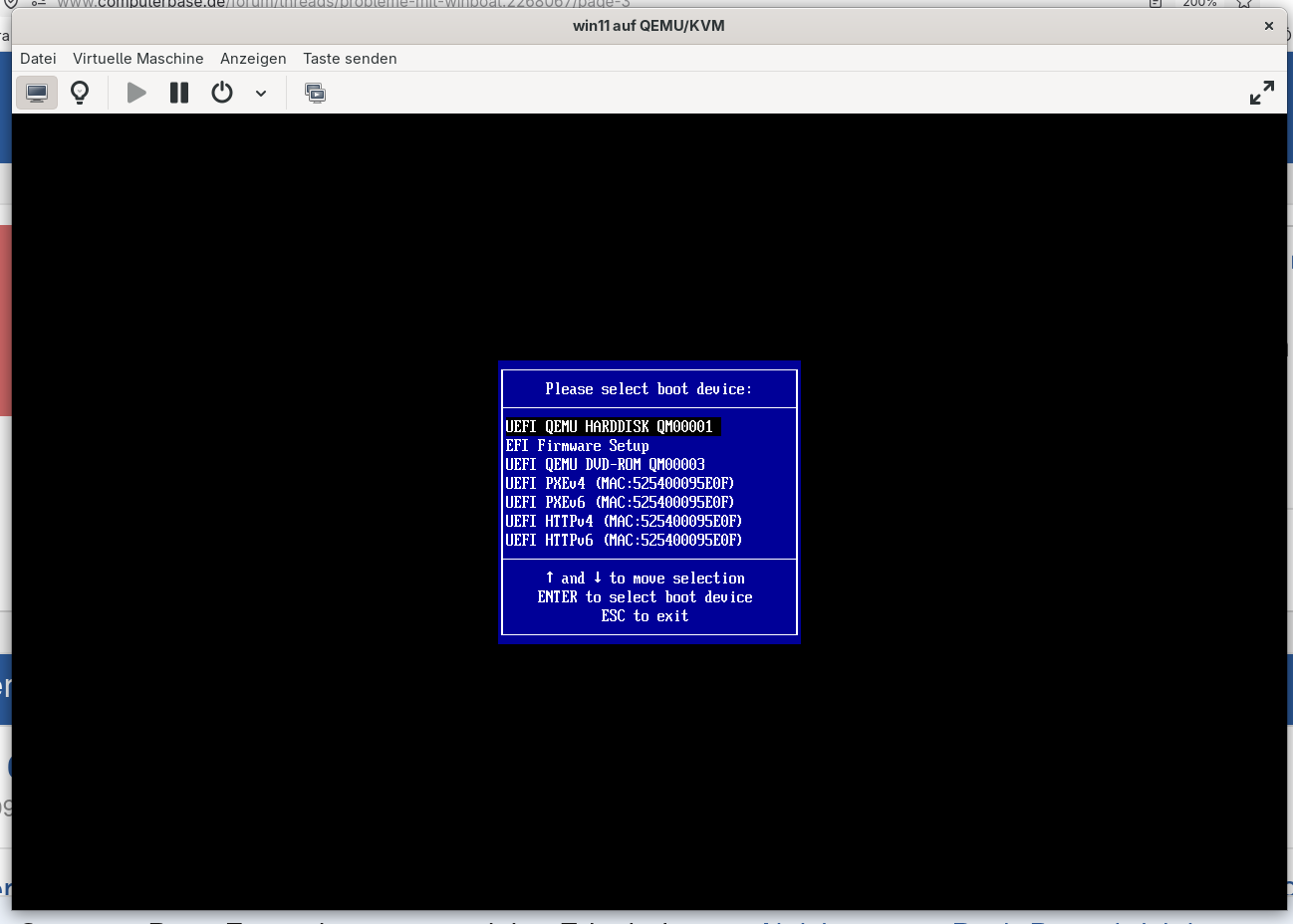1293x924 pixels.
Task: Open the Datei menu
Action: pos(38,59)
